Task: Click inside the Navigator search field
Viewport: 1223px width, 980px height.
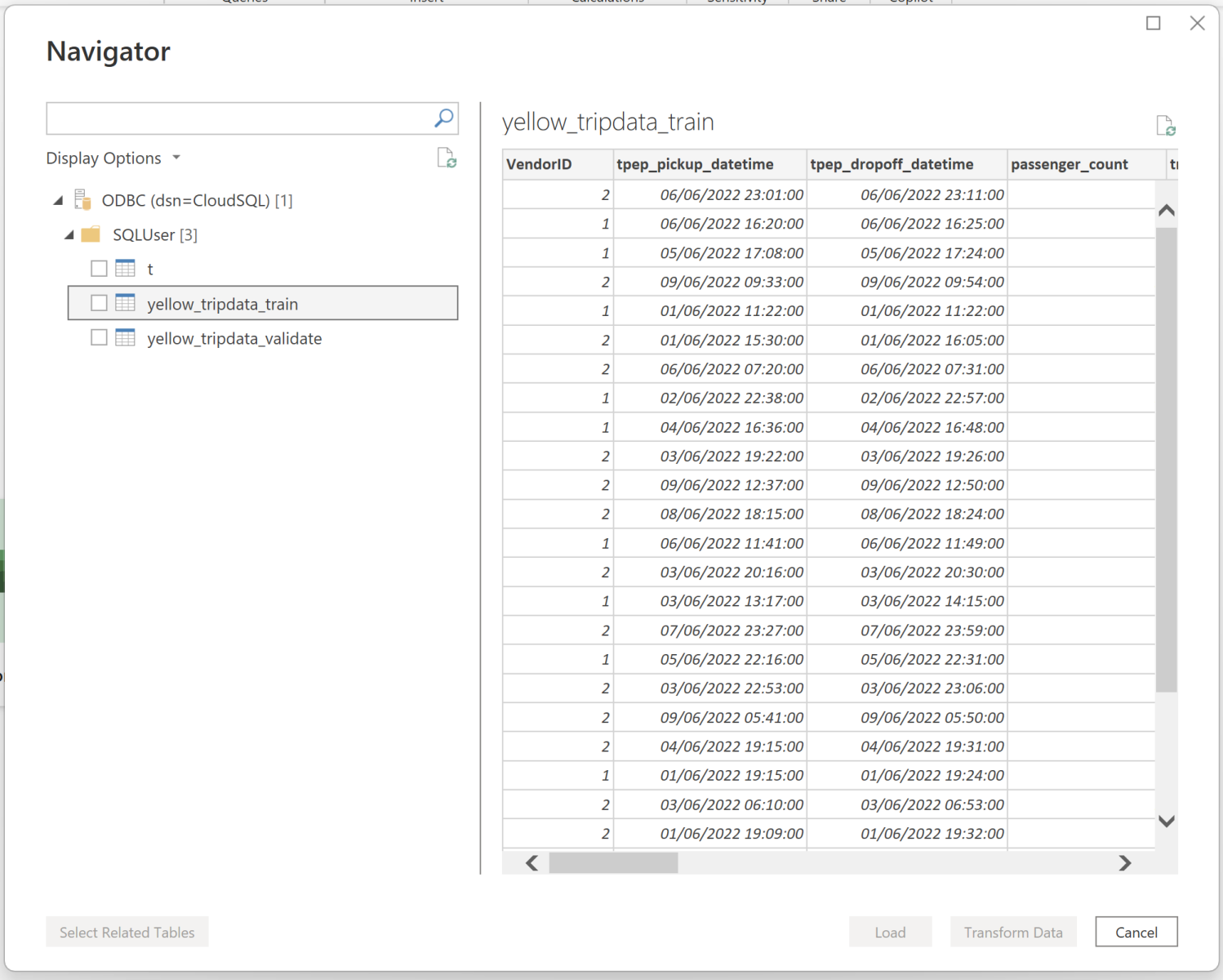Action: (x=238, y=118)
